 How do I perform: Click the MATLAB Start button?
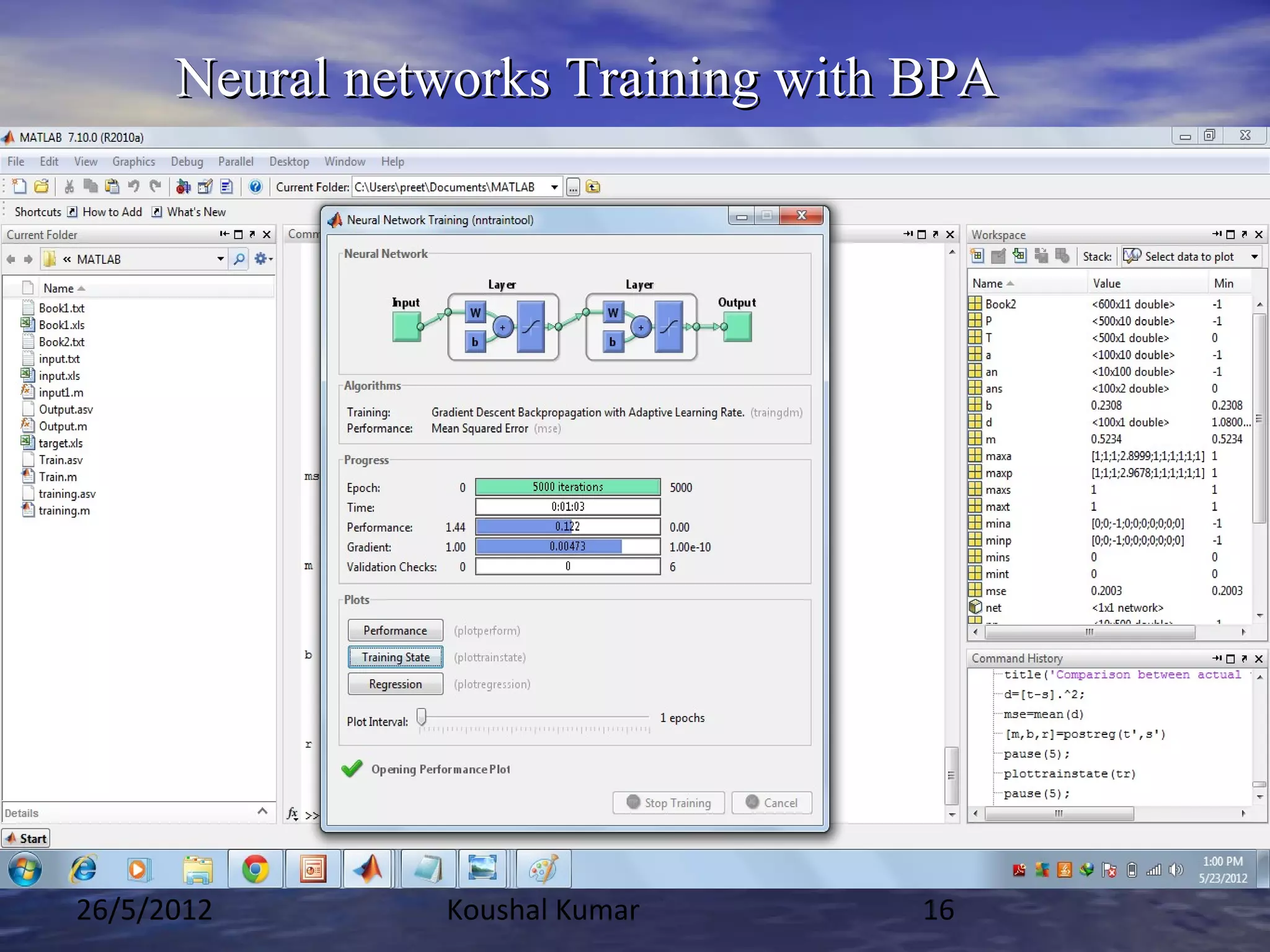(26, 839)
